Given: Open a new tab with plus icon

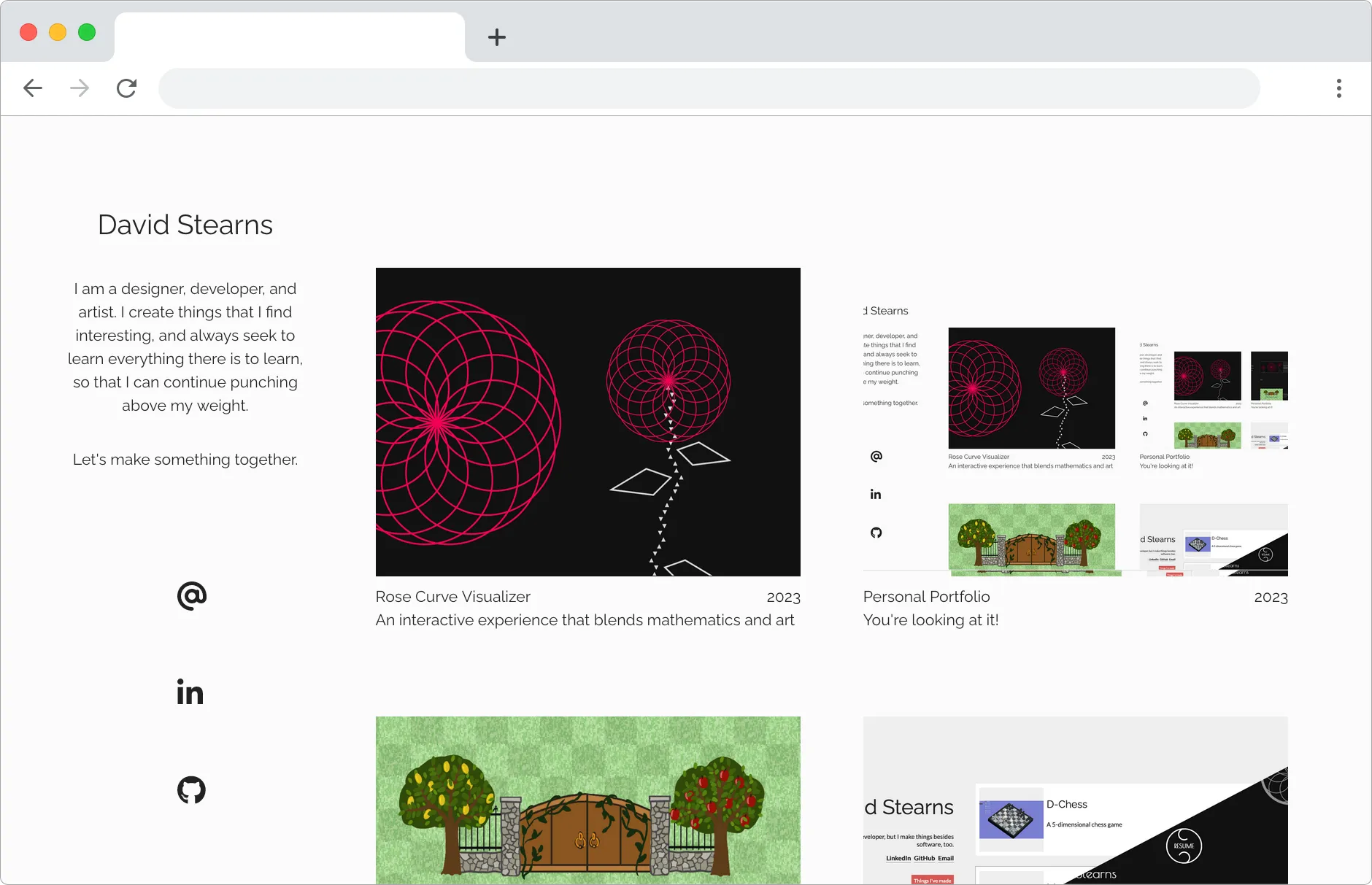Looking at the screenshot, I should [497, 37].
